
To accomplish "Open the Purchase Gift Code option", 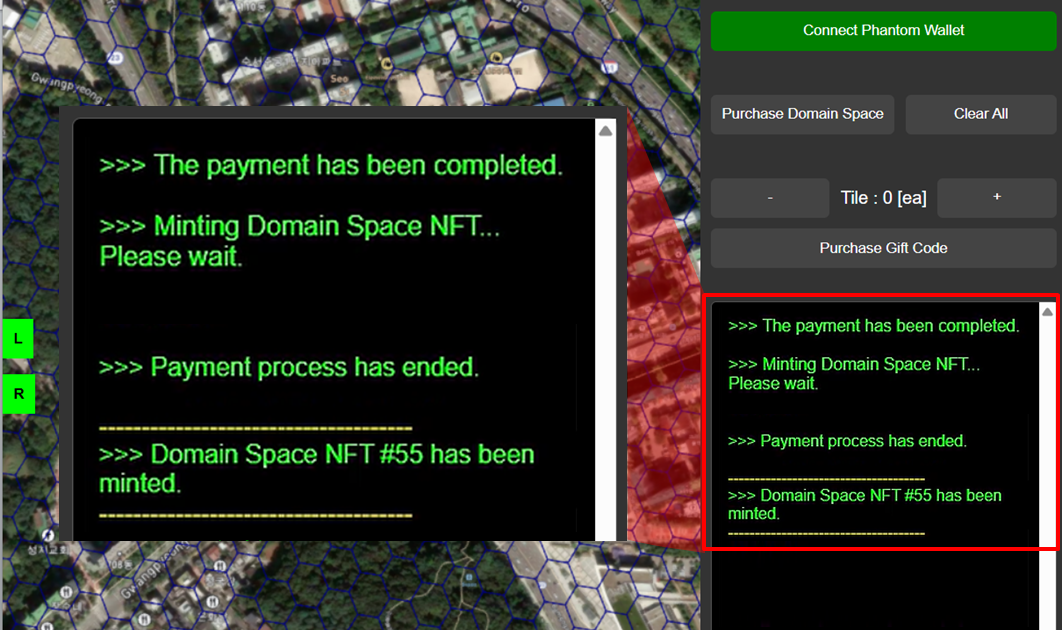I will 883,248.
